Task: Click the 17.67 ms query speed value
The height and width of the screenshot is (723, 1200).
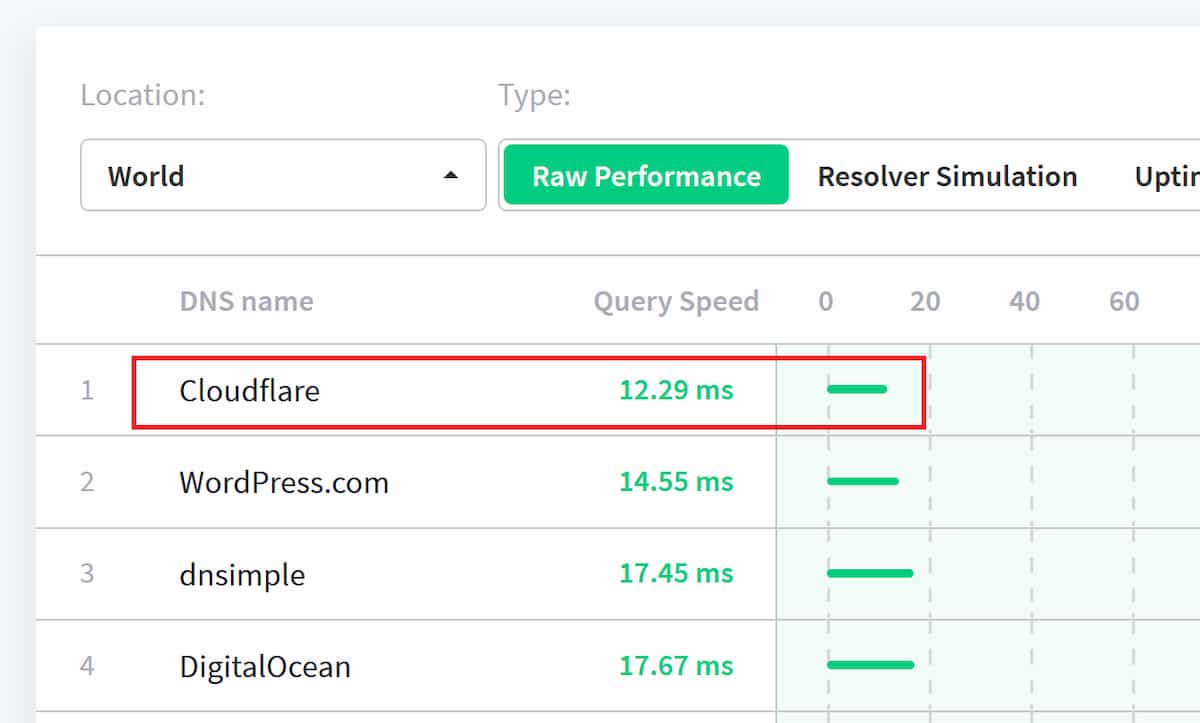Action: coord(676,666)
